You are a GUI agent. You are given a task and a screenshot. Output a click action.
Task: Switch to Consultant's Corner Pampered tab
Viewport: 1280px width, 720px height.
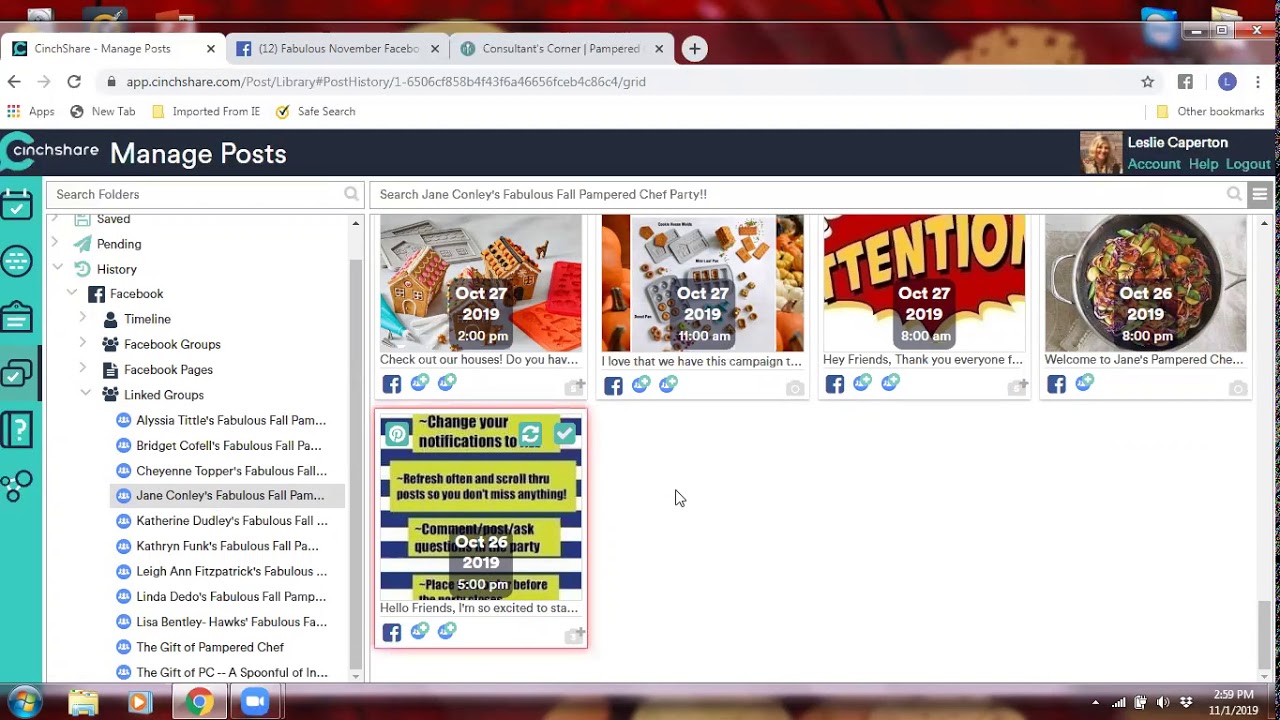coord(561,48)
